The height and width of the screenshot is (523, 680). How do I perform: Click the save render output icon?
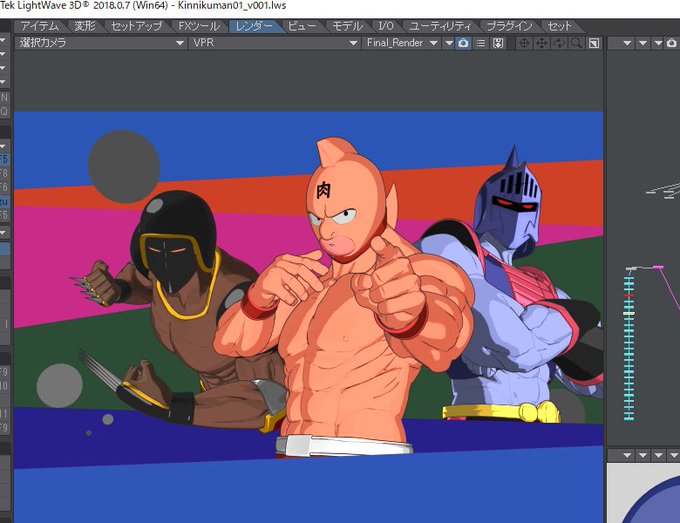click(498, 43)
